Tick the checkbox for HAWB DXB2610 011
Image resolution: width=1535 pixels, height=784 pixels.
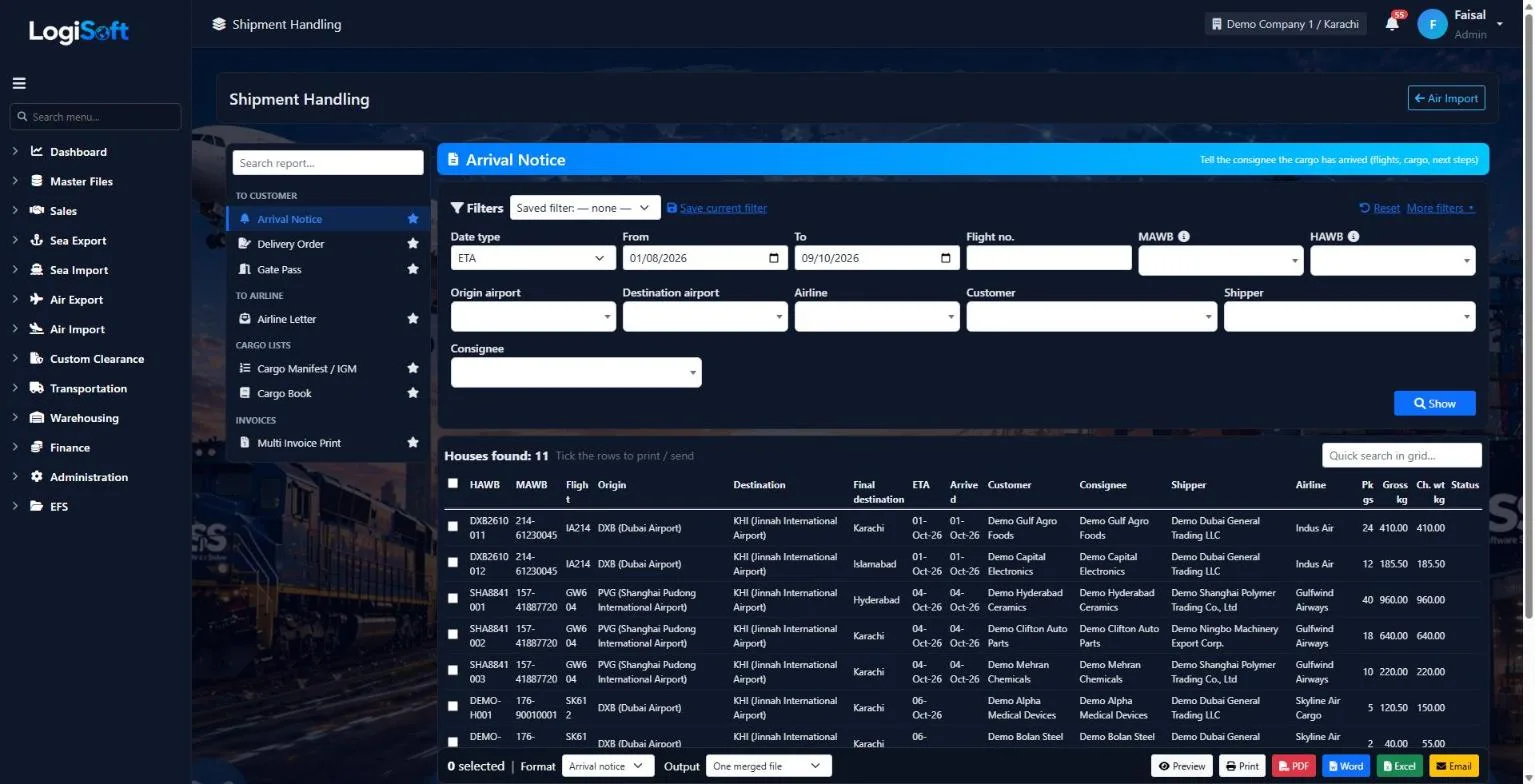click(x=453, y=527)
